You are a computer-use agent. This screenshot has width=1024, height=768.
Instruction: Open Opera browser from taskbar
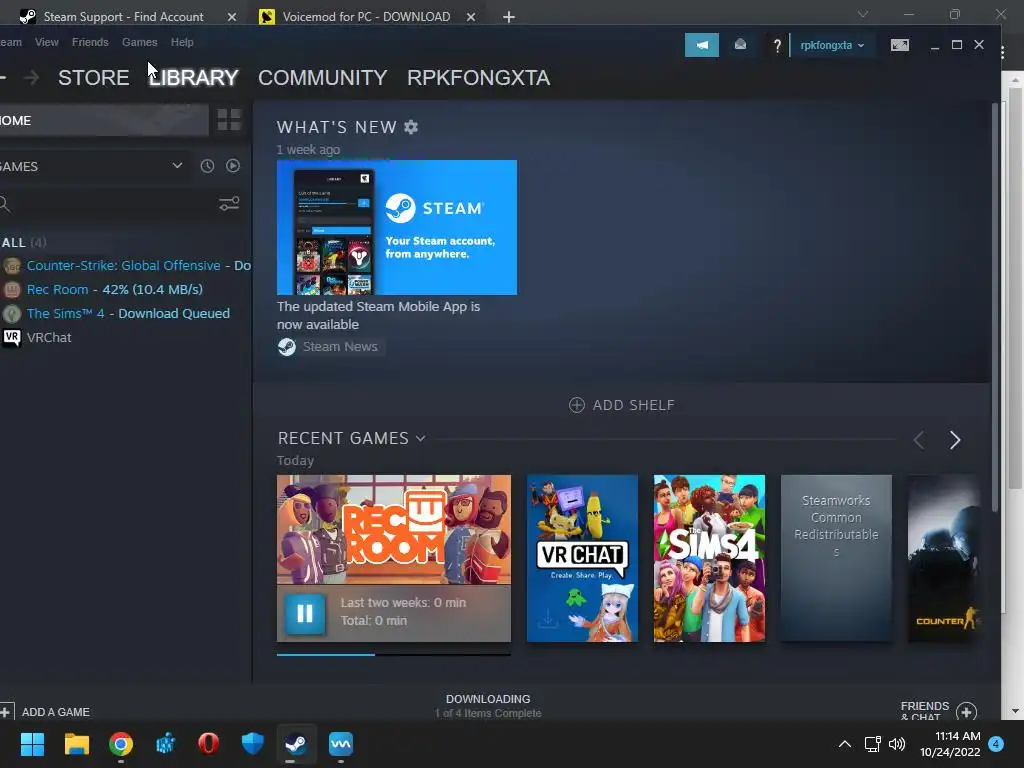pos(208,743)
